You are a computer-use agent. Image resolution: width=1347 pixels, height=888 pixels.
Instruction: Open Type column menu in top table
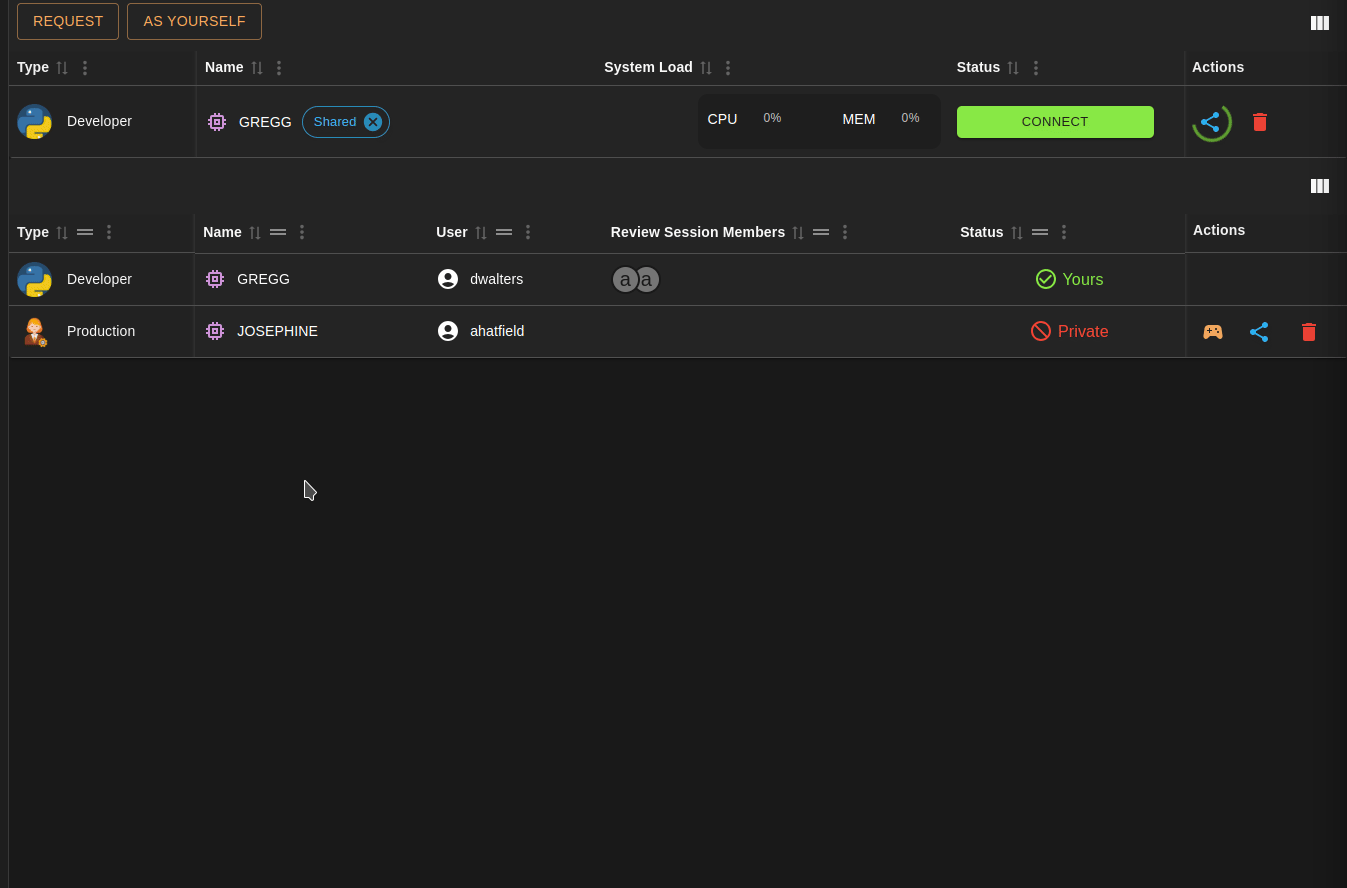[x=85, y=68]
